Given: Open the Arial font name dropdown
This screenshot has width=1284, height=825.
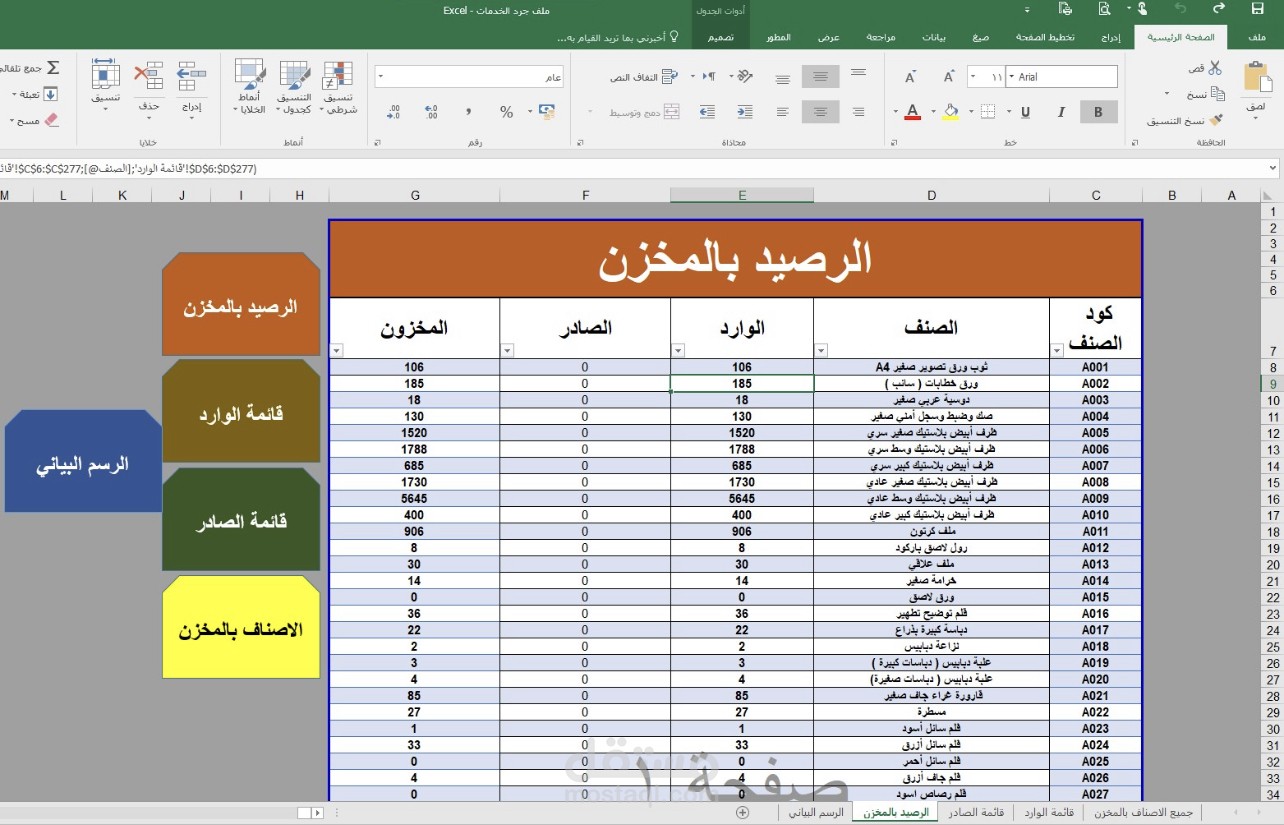Looking at the screenshot, I should click(x=1011, y=77).
